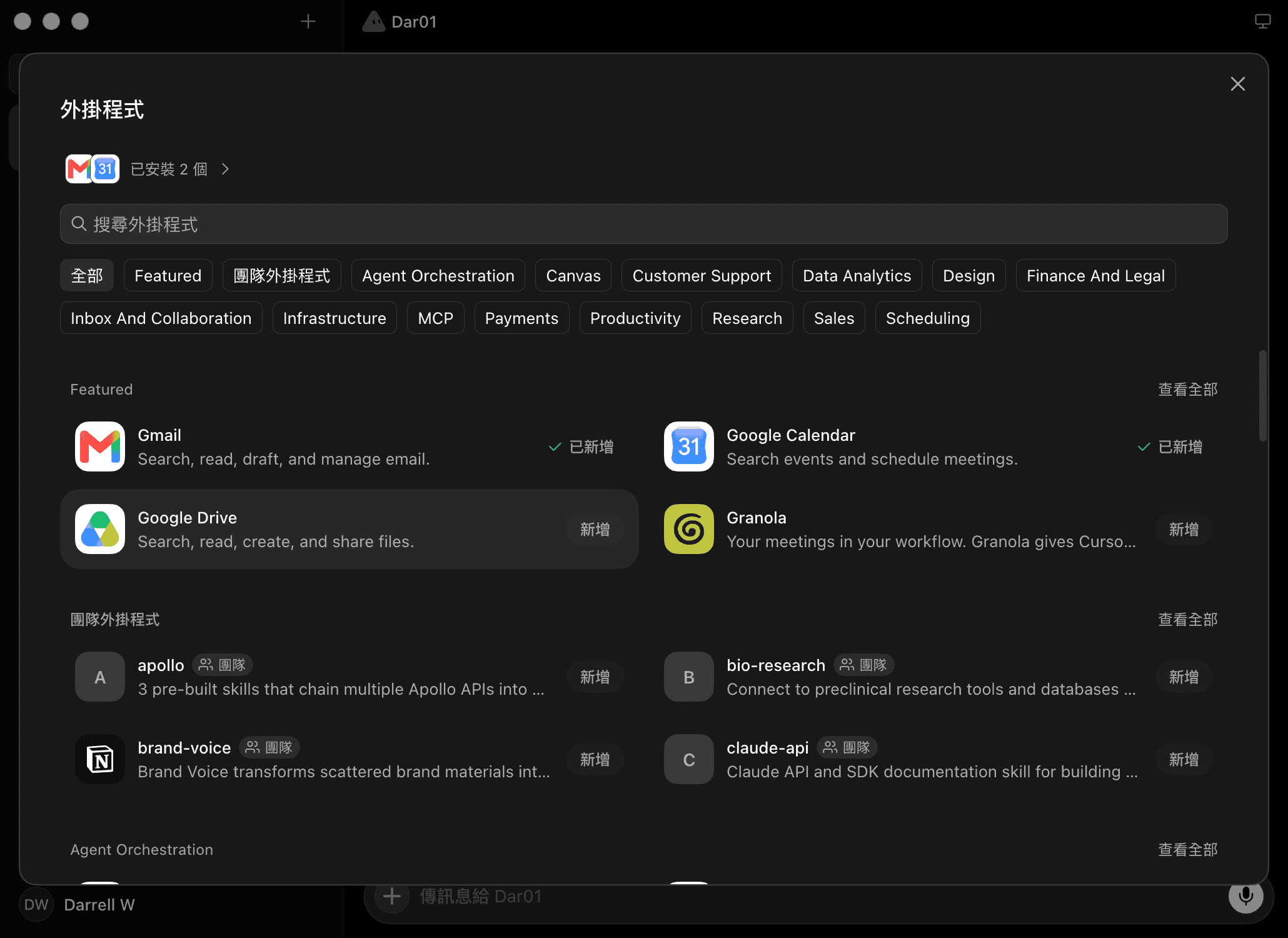Click the dialog vertical scrollbar thumb
Viewport: 1288px width, 938px height.
point(1262,395)
